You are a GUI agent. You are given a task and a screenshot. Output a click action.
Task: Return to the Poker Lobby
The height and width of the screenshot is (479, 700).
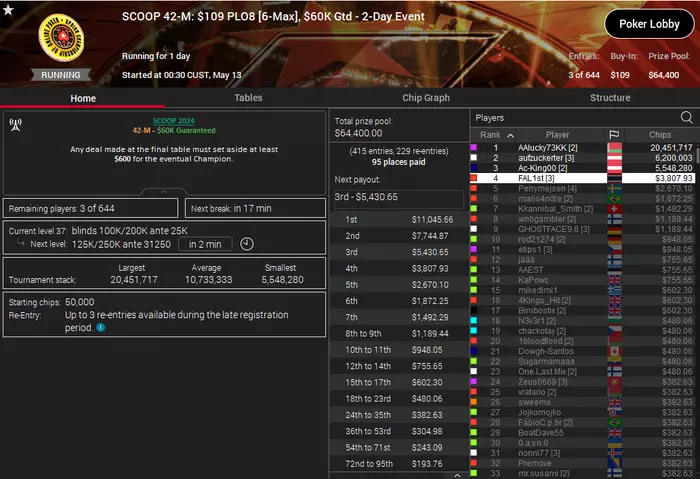(649, 24)
